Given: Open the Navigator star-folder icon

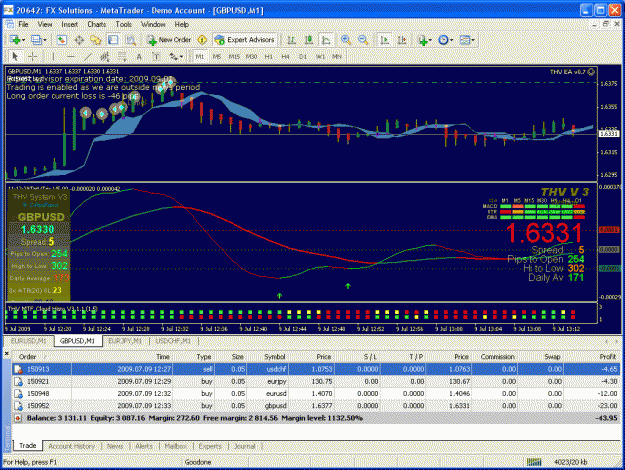Looking at the screenshot, I should point(96,40).
